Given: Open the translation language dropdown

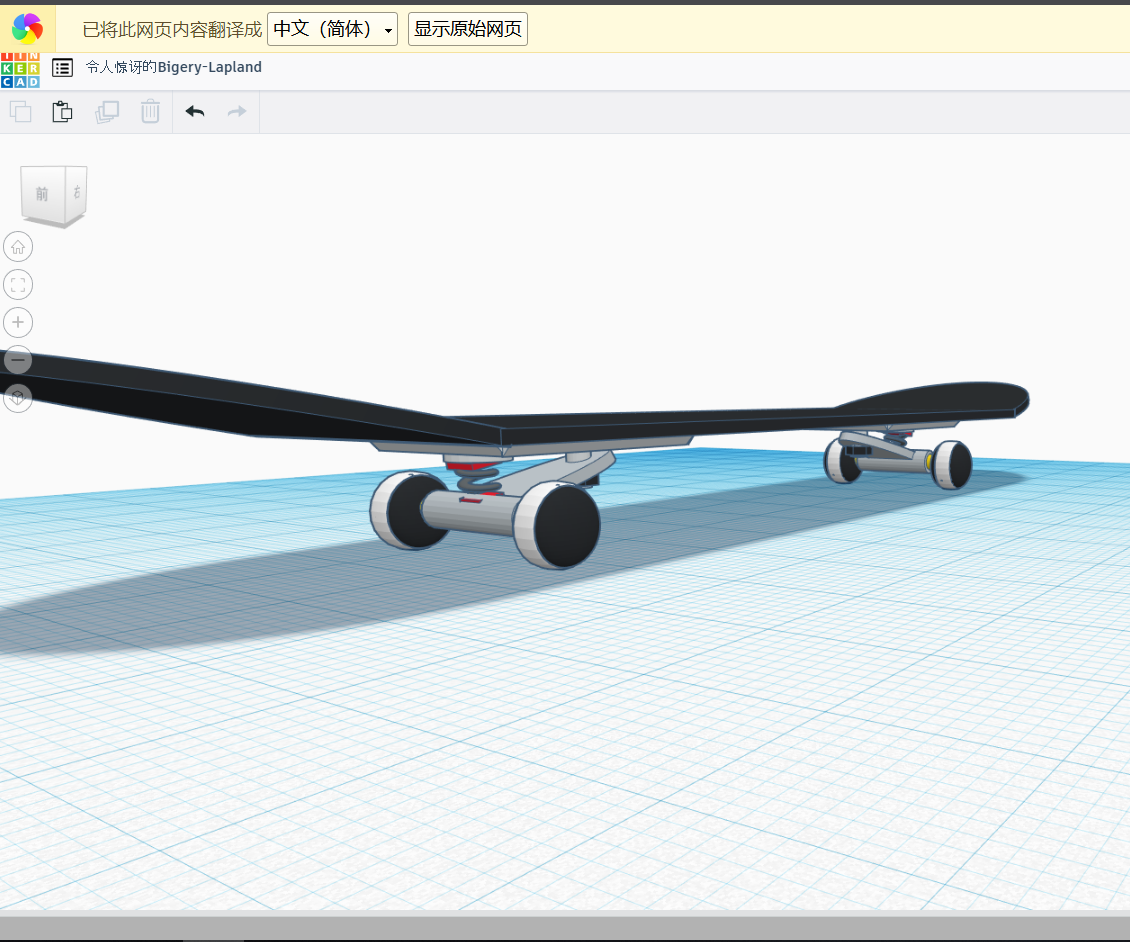Looking at the screenshot, I should tap(388, 28).
